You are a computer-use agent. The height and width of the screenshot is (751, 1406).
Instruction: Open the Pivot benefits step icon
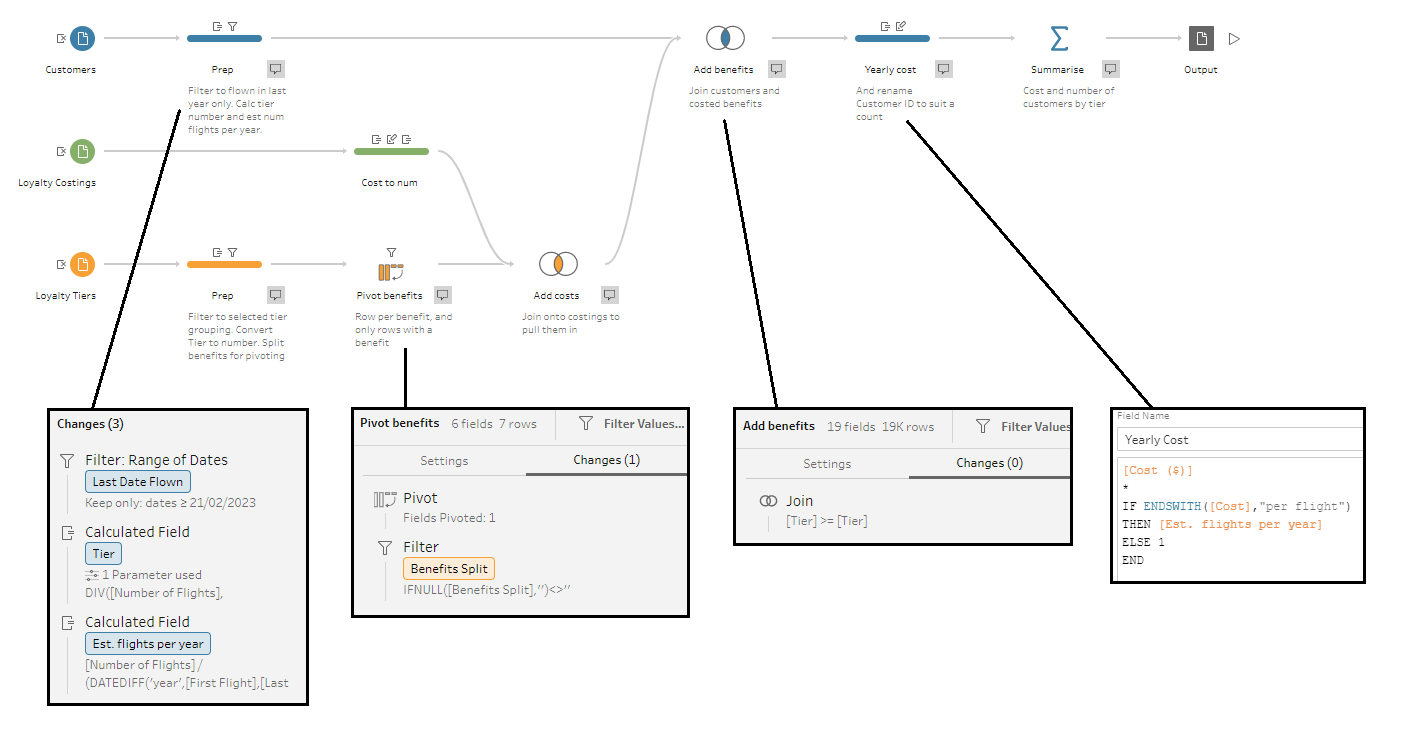(390, 272)
